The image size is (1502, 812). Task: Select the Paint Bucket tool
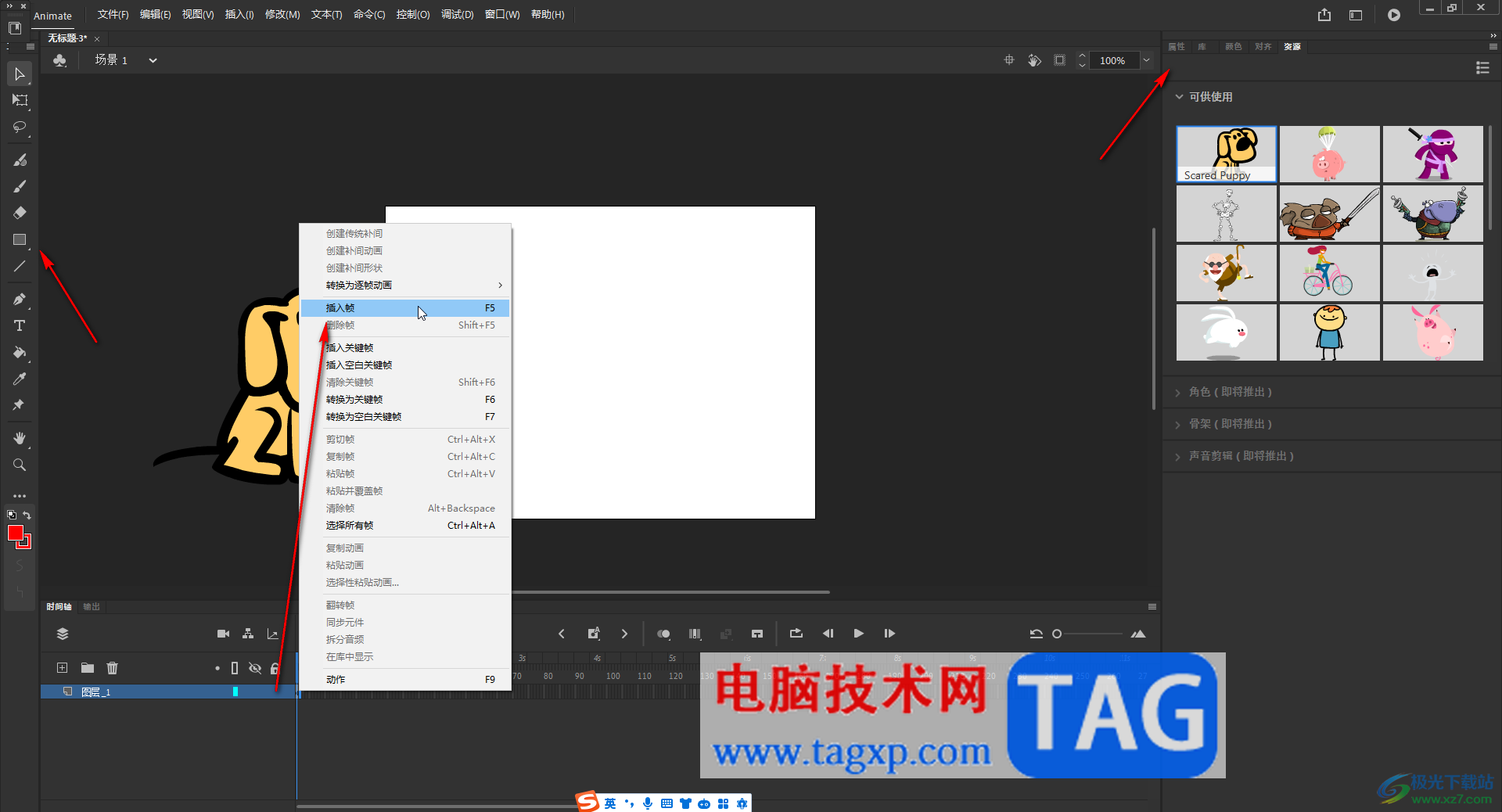click(x=20, y=352)
